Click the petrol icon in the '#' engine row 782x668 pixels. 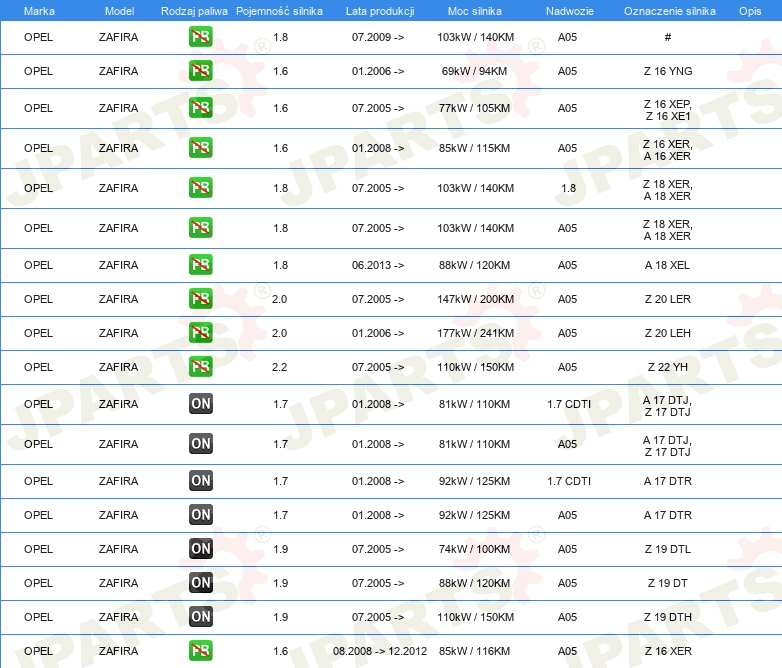[x=200, y=37]
